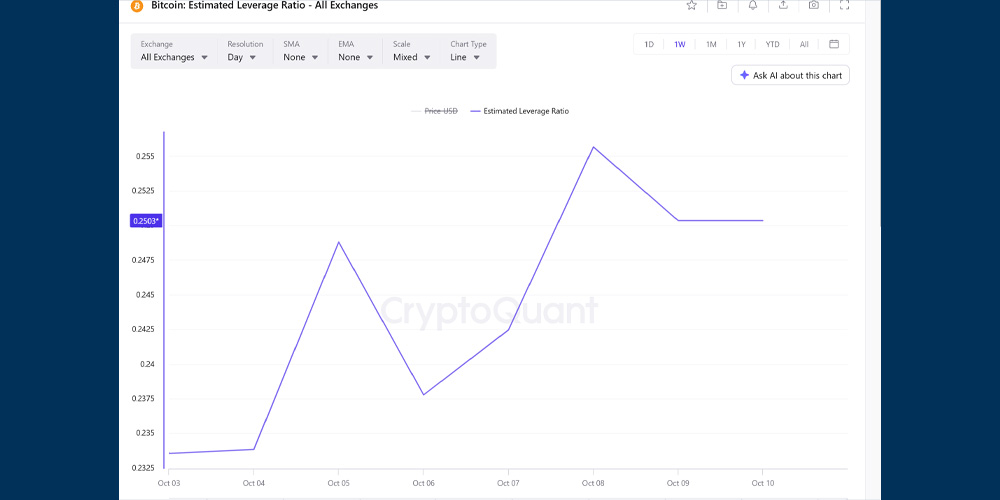Star this chart as favorite

(x=691, y=5)
